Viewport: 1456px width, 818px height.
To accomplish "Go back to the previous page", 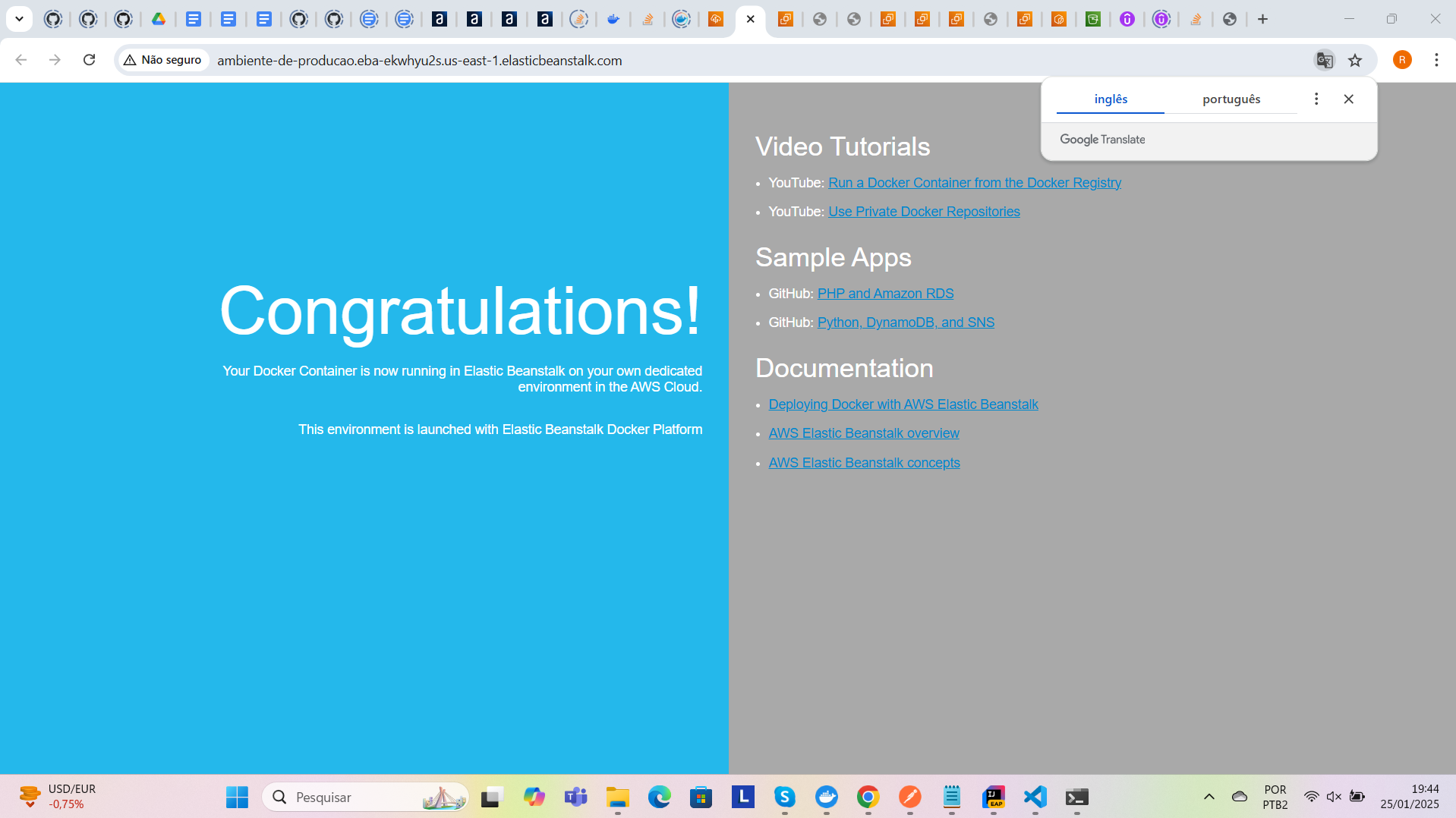I will click(x=21, y=60).
